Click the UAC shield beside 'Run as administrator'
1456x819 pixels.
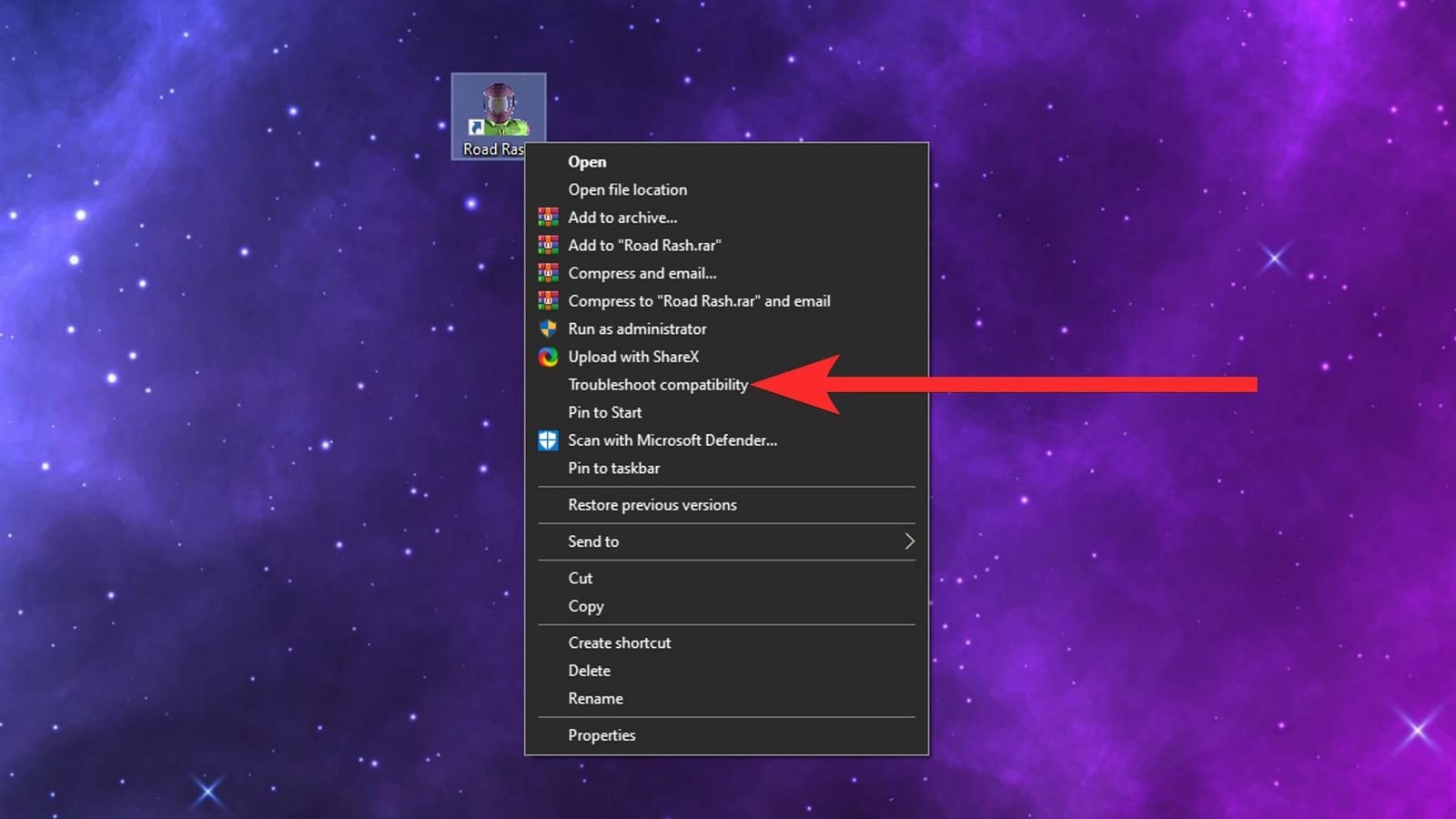click(x=549, y=329)
